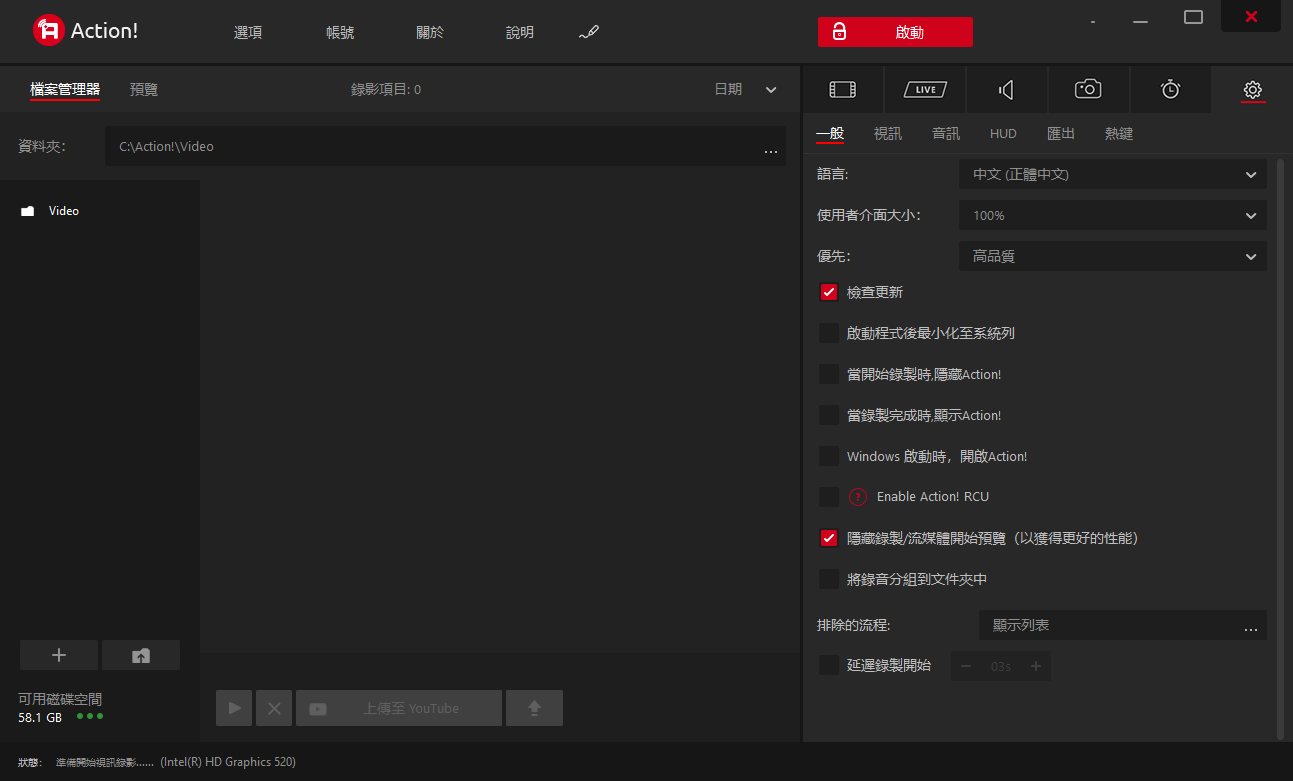Open the 說明 menu
The height and width of the screenshot is (781, 1293).
click(x=520, y=32)
